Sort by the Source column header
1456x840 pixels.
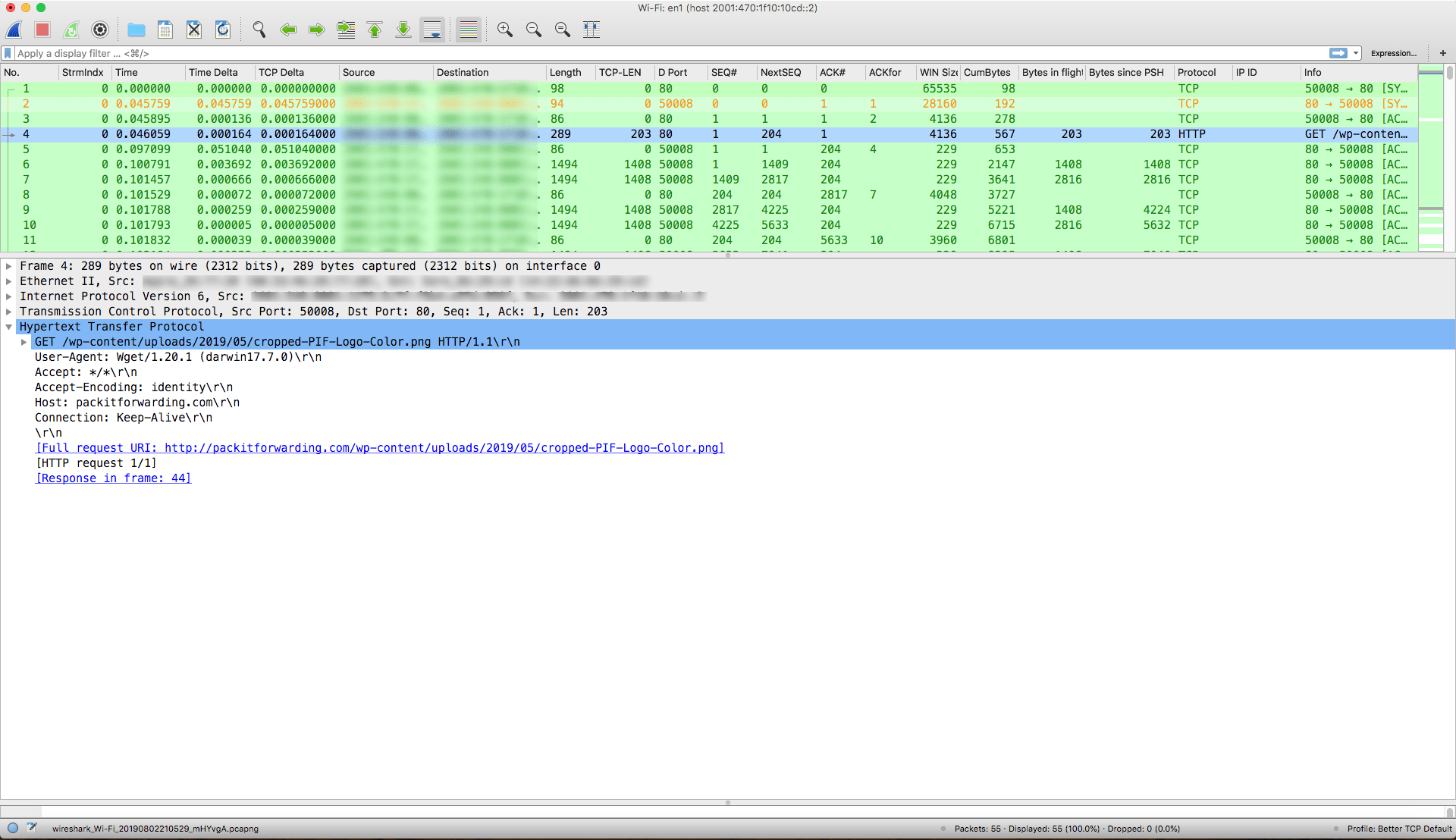click(386, 73)
